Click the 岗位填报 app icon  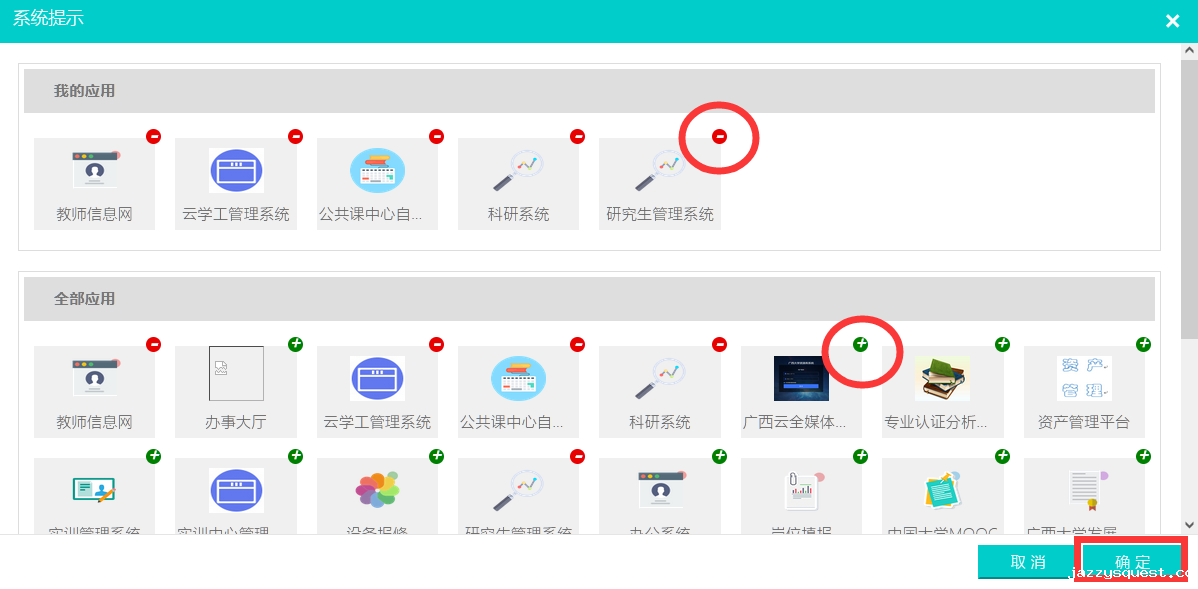(x=801, y=490)
